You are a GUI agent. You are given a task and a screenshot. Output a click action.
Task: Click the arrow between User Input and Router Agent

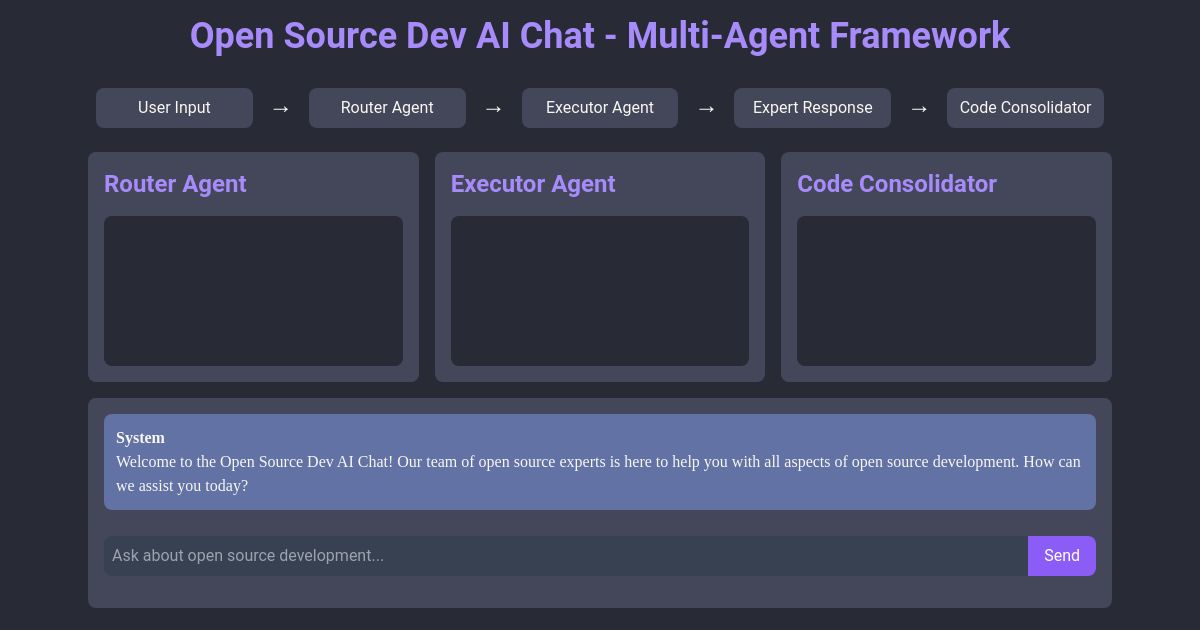[x=281, y=108]
